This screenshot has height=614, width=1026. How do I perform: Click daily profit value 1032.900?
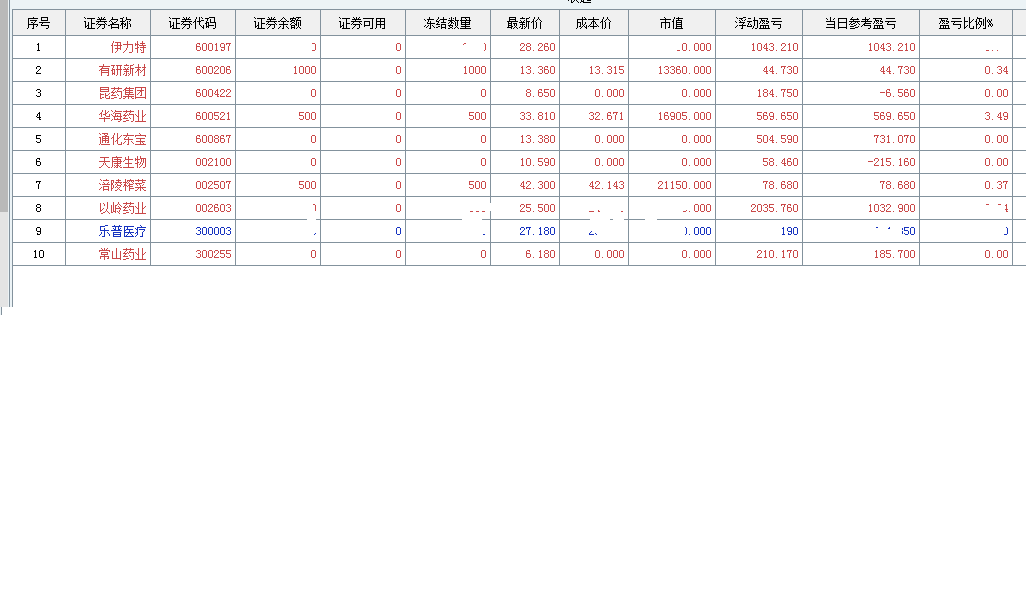(x=892, y=208)
